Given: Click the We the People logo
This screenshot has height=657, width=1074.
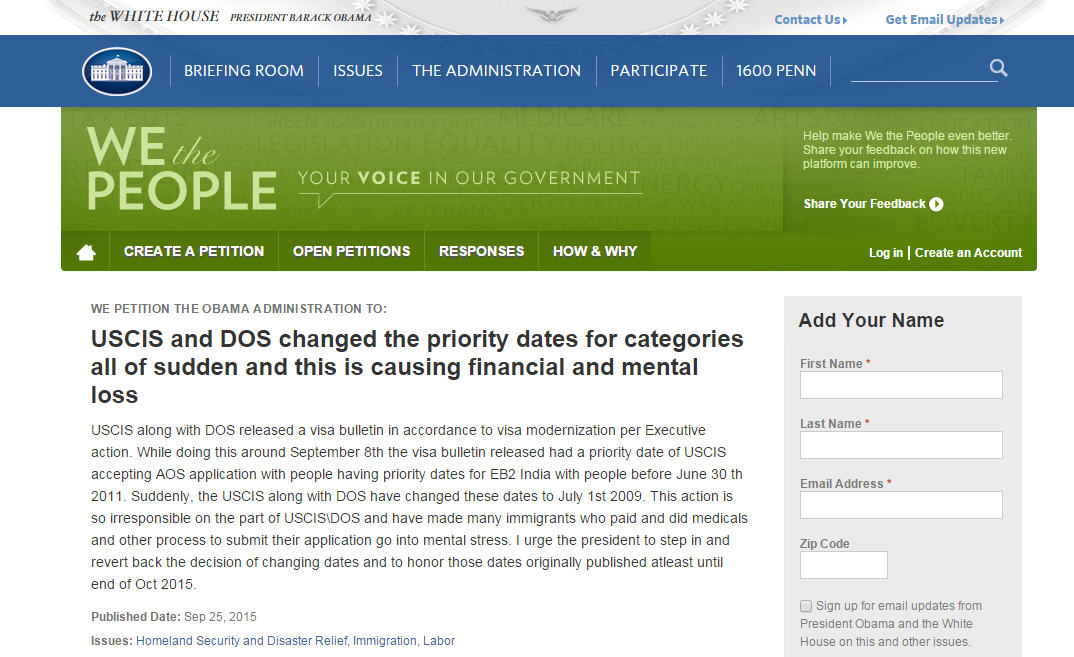Looking at the screenshot, I should (182, 169).
